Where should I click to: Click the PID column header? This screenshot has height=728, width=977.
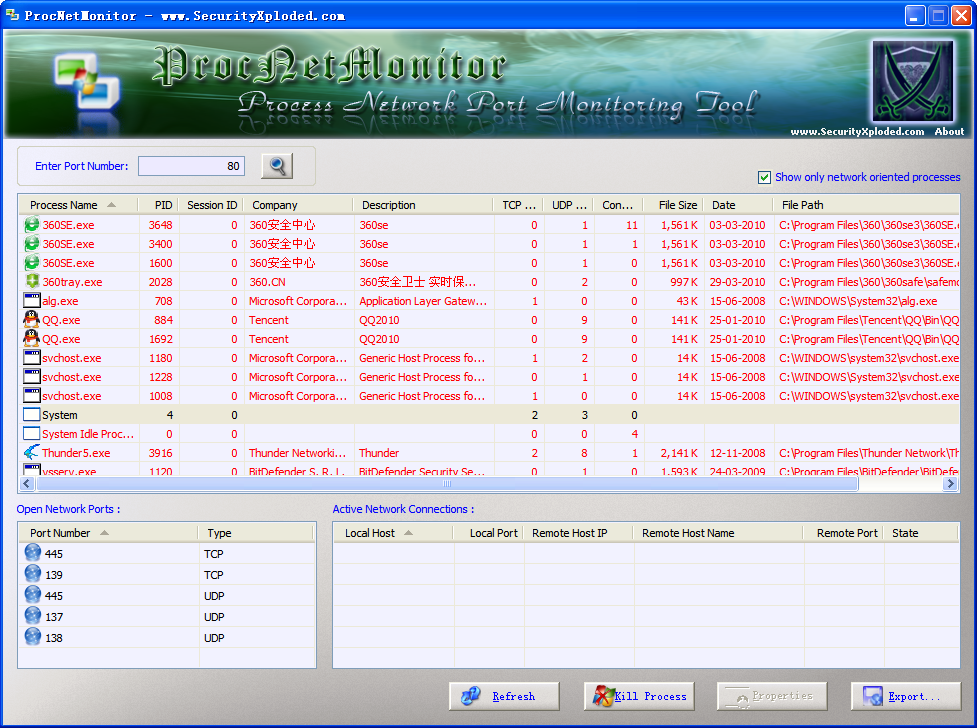163,205
